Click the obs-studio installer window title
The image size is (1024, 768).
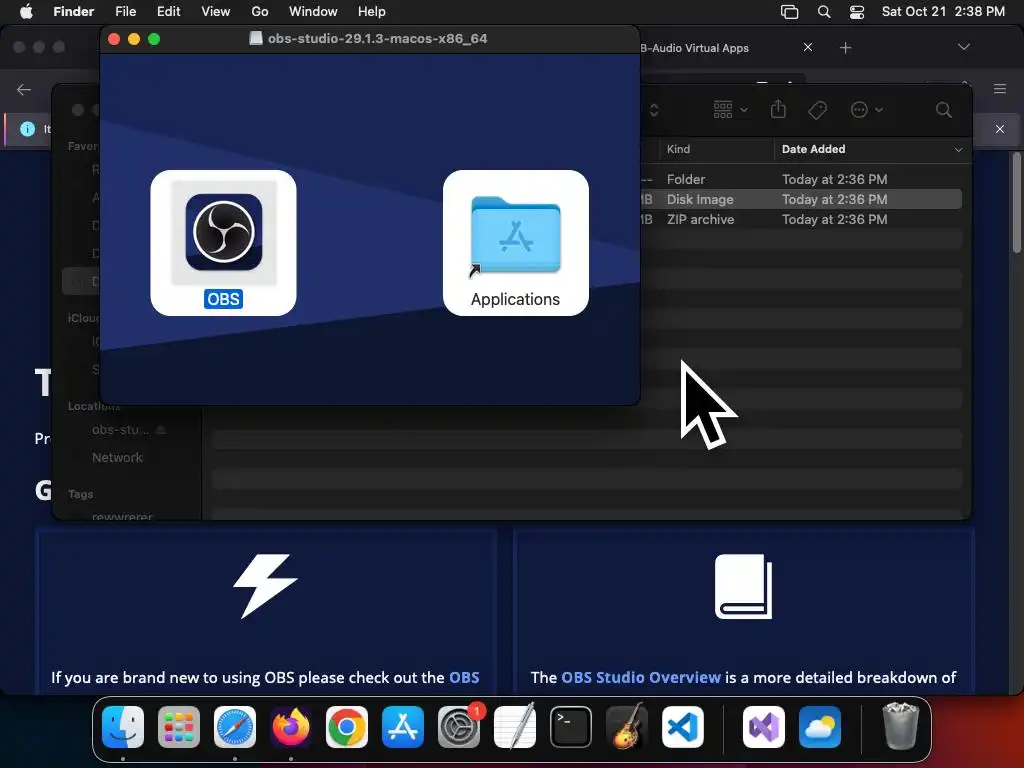[377, 39]
